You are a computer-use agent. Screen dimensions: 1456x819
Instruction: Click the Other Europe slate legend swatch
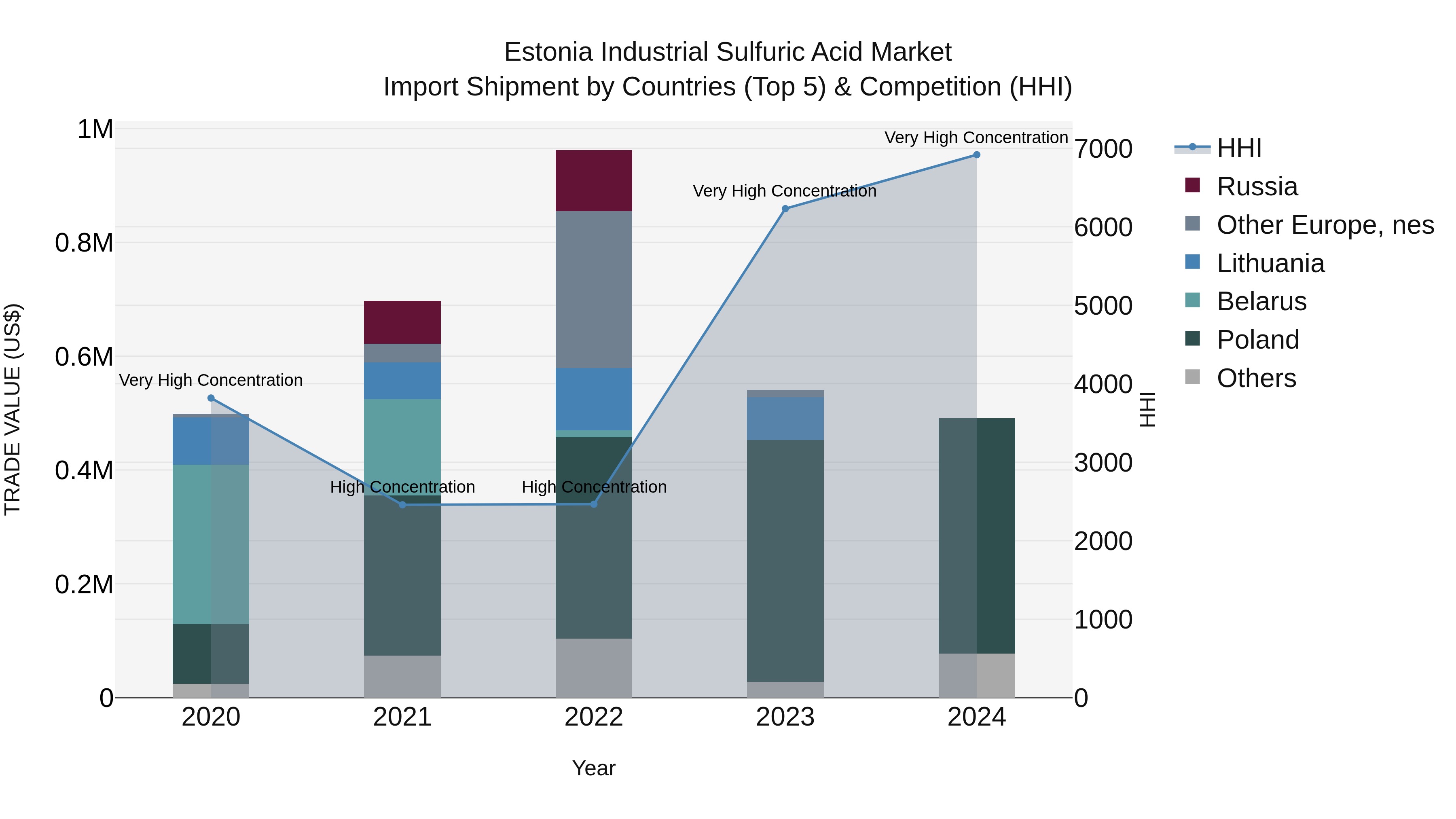[x=1193, y=224]
